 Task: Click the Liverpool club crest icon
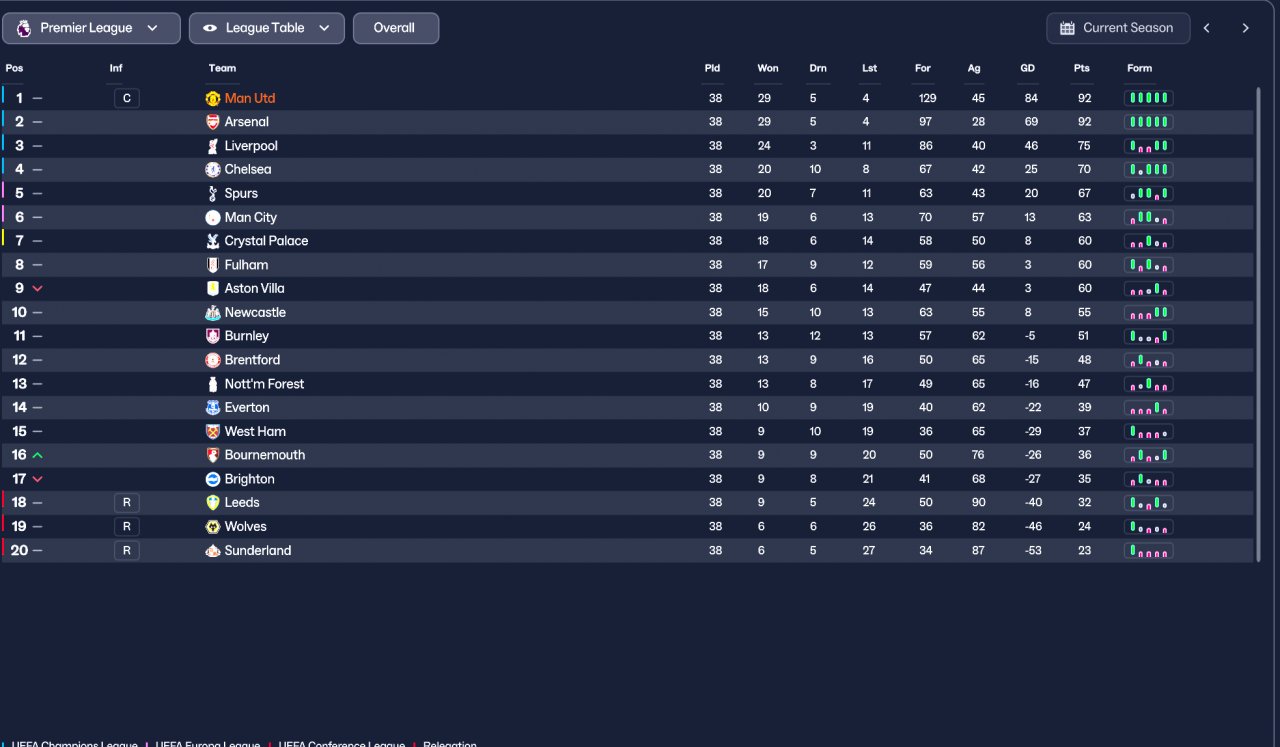coord(213,146)
